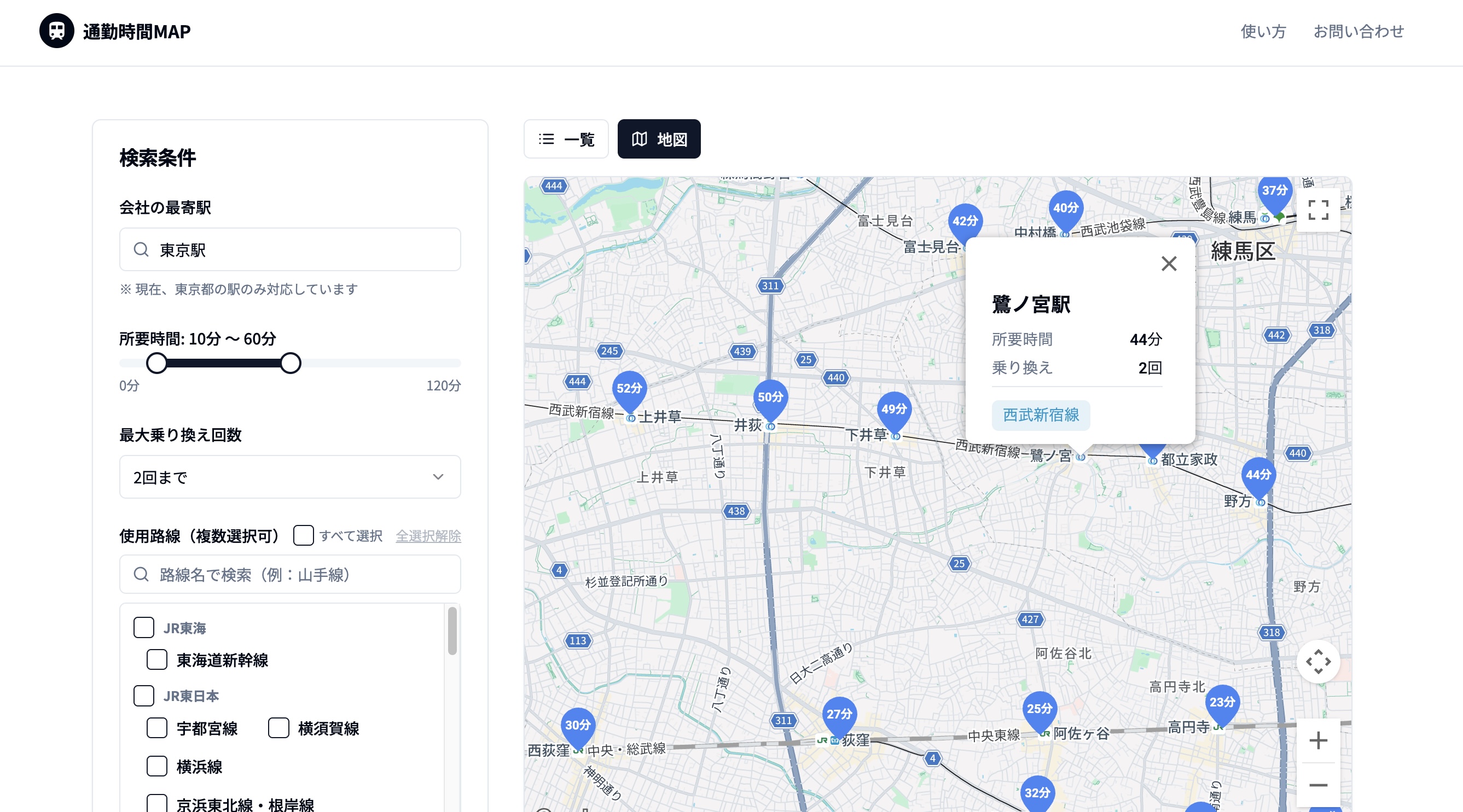
Task: Enter fullscreen using the map expand icon
Action: click(x=1319, y=210)
